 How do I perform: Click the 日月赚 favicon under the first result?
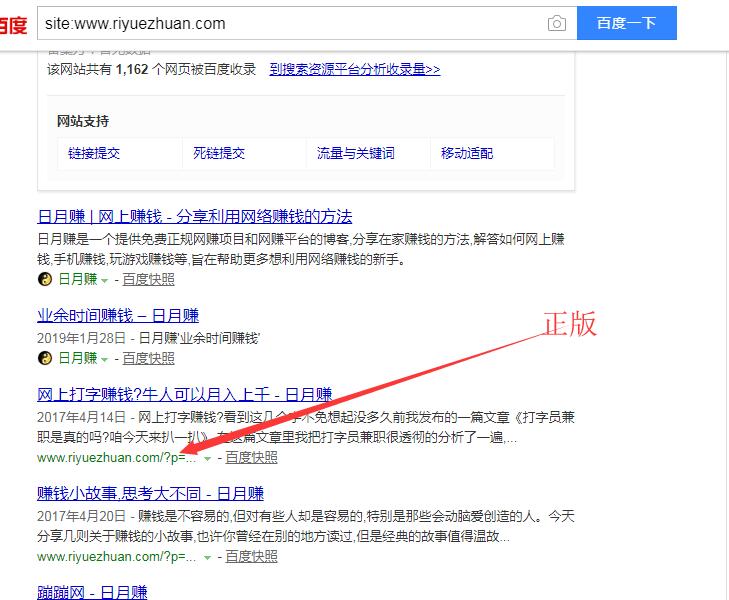pyautogui.click(x=45, y=279)
